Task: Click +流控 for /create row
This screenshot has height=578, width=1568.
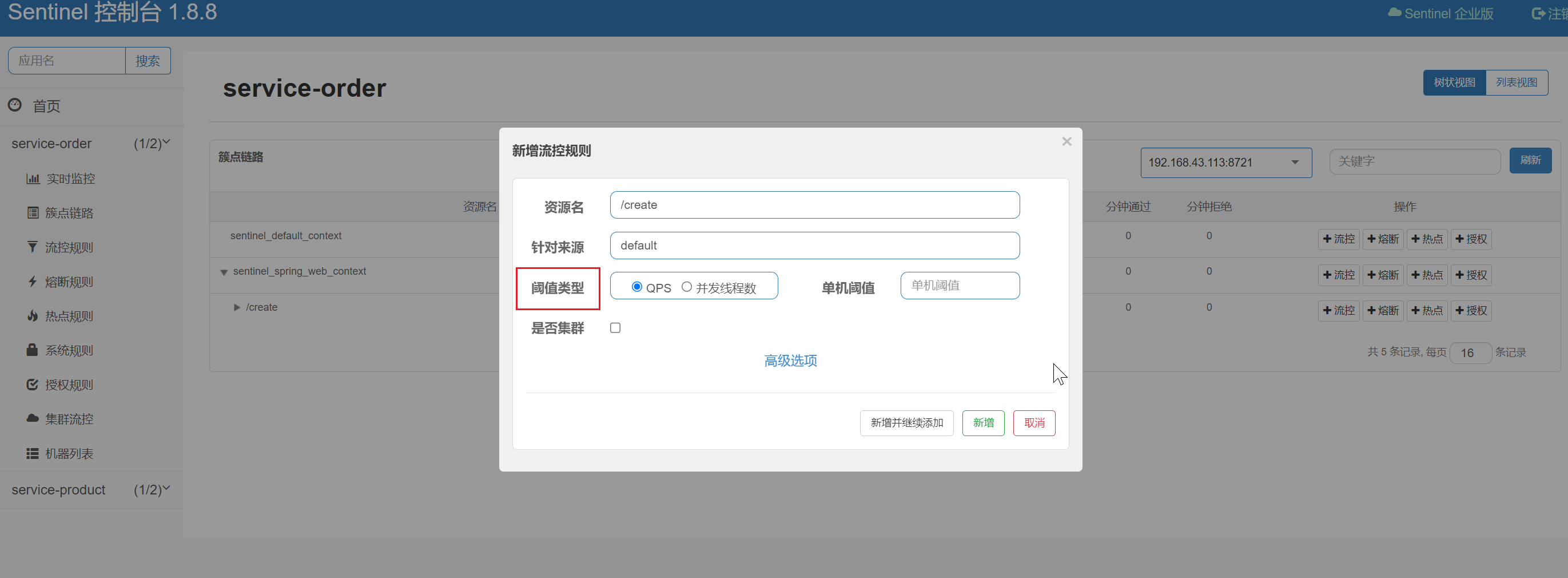Action: pos(1339,311)
